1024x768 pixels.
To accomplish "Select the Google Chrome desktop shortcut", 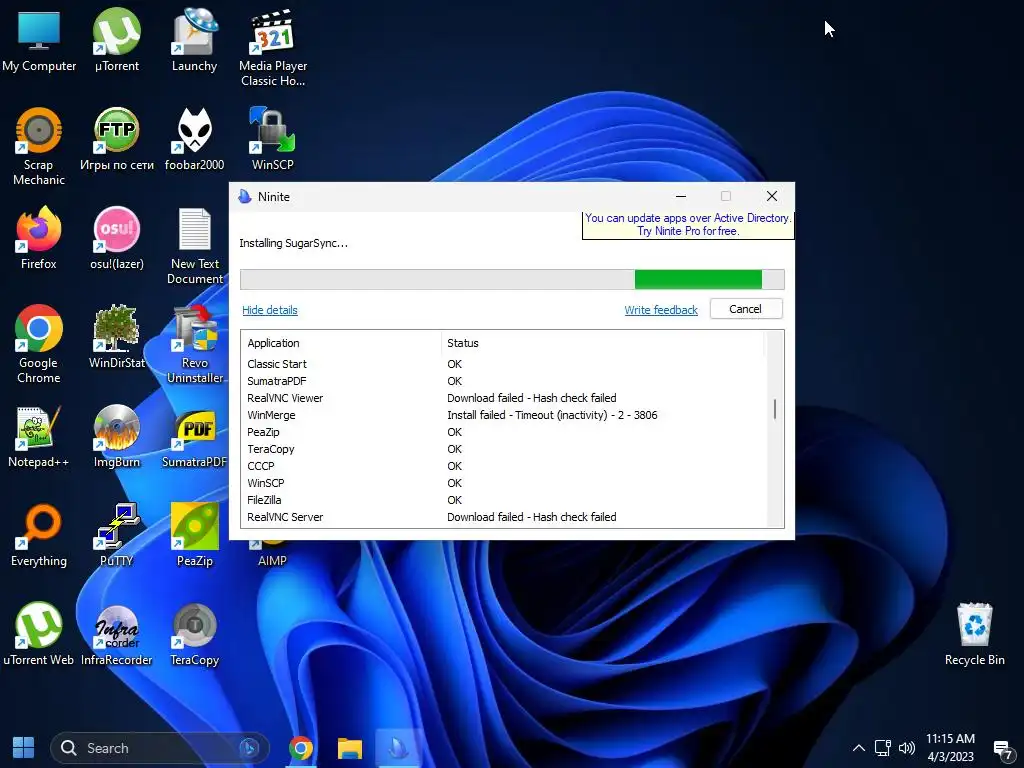I will pyautogui.click(x=39, y=345).
